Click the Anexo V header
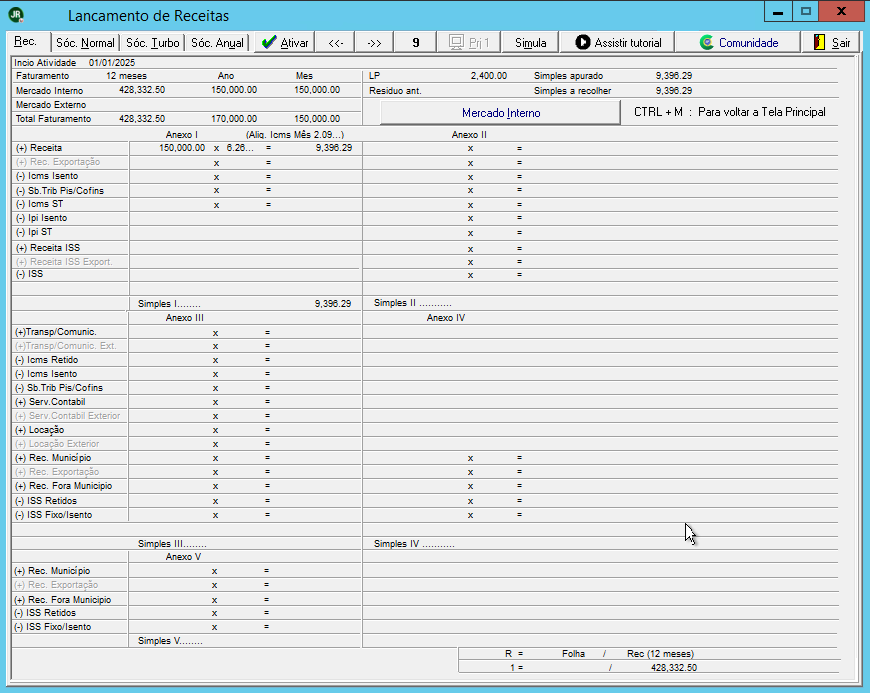The image size is (870, 693). [x=183, y=557]
